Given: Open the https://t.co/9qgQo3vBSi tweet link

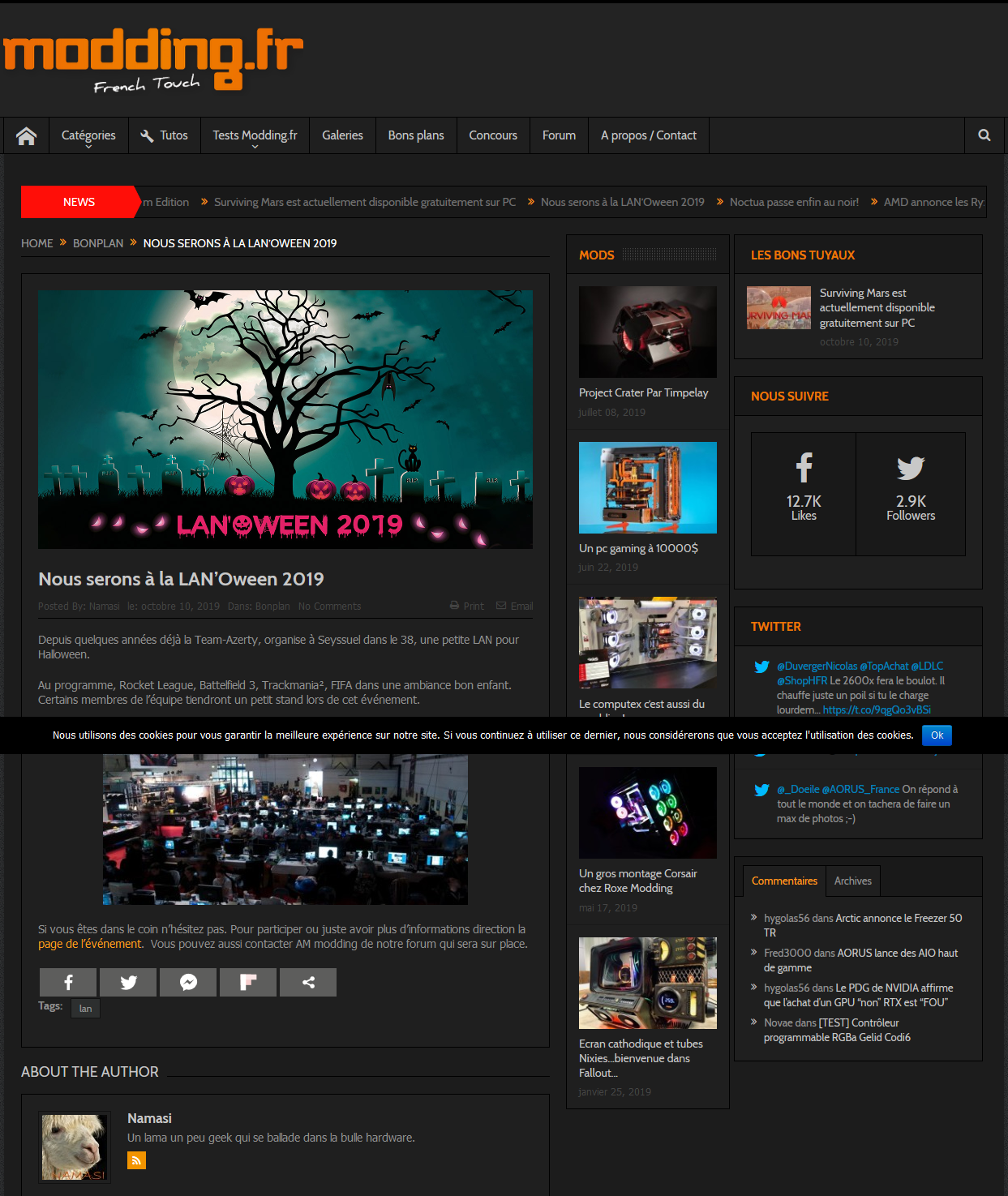Looking at the screenshot, I should (877, 709).
